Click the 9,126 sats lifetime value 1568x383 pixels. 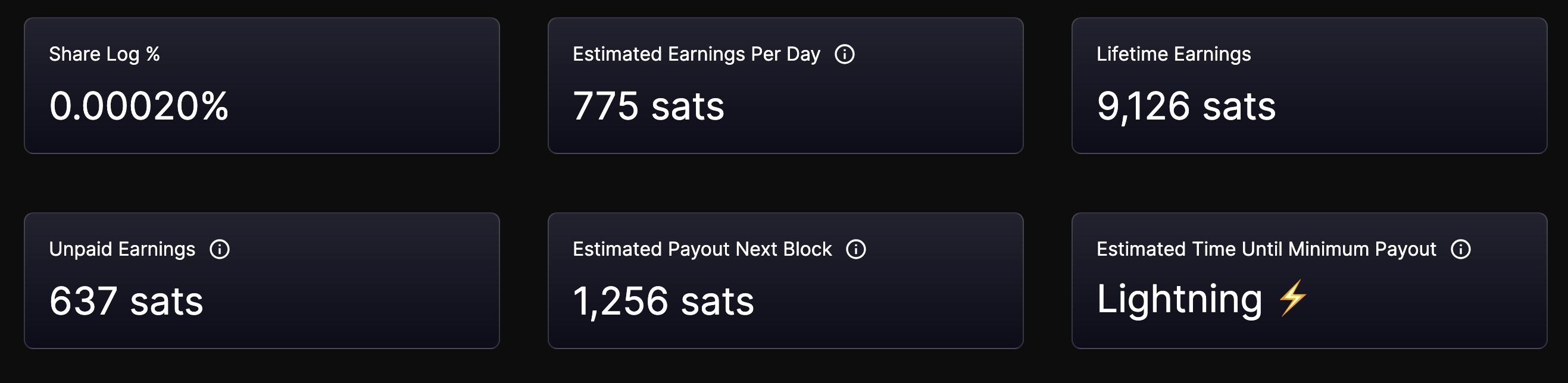1186,106
